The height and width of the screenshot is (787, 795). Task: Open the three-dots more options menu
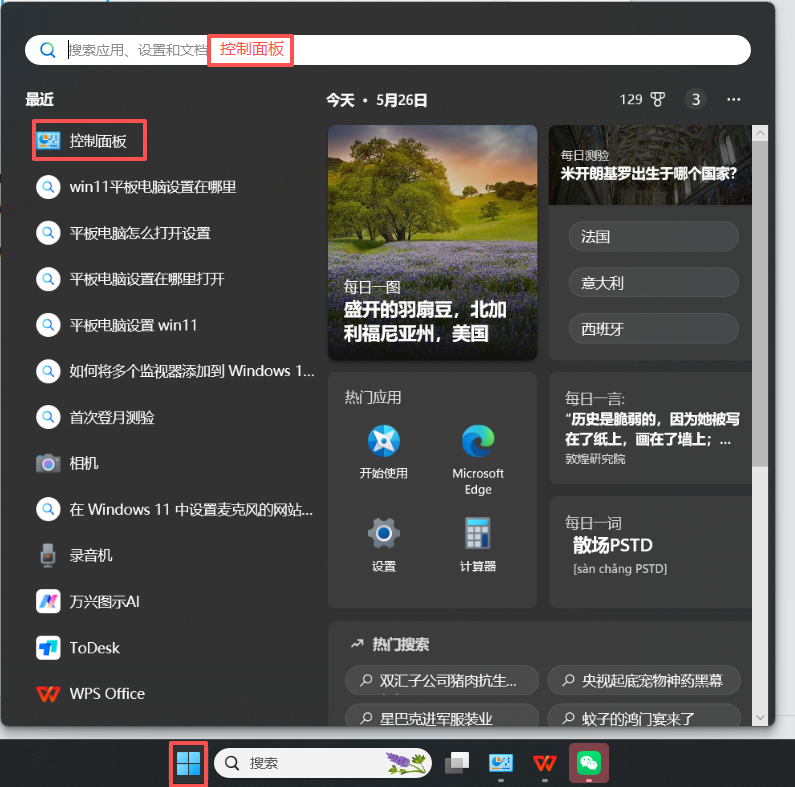coord(734,99)
